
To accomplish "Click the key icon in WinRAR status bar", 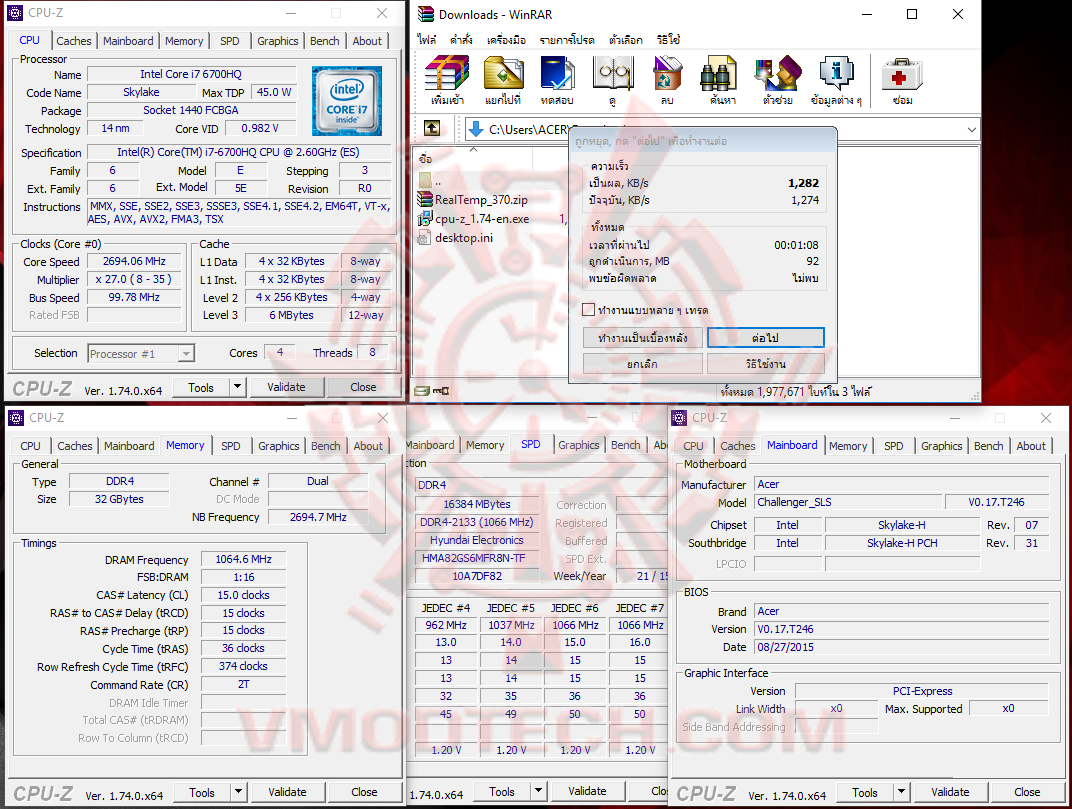I will (441, 391).
